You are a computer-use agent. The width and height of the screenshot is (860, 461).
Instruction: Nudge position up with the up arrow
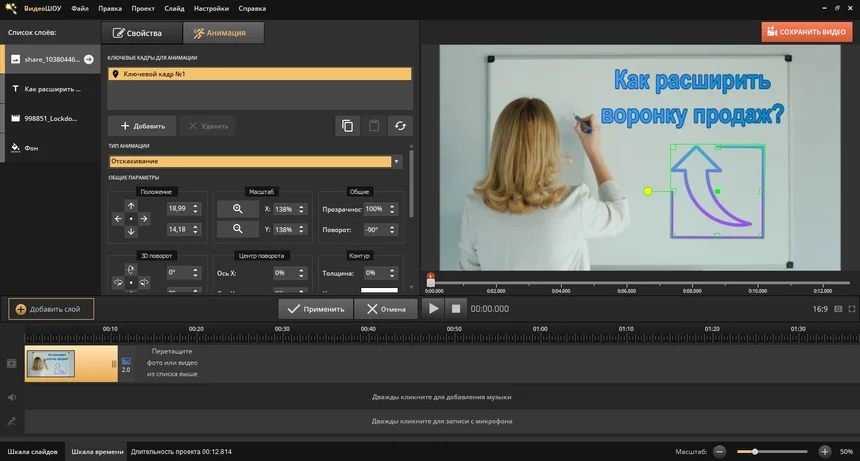pos(131,206)
